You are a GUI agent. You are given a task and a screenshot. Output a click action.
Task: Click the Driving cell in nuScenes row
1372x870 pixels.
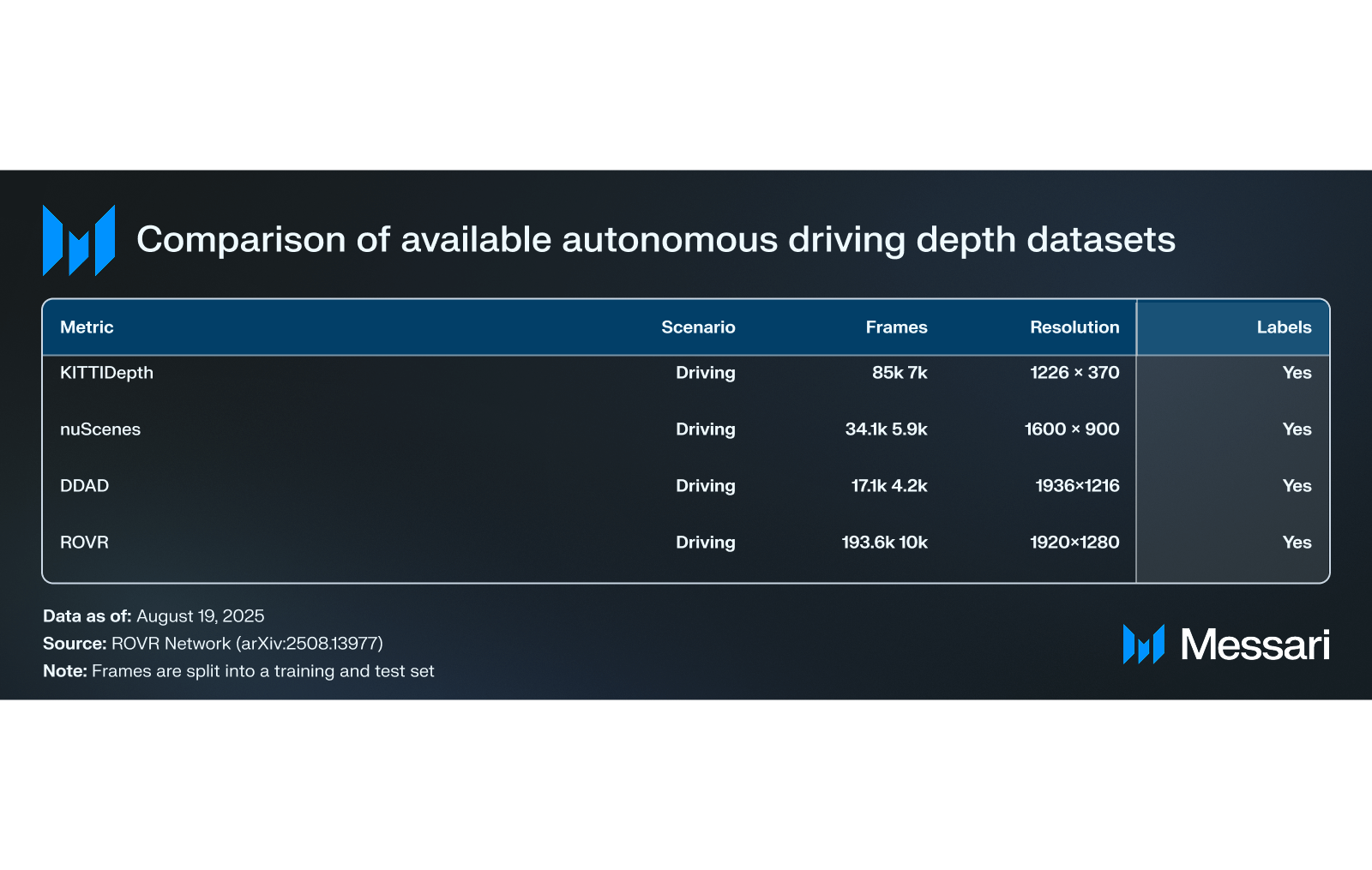705,429
